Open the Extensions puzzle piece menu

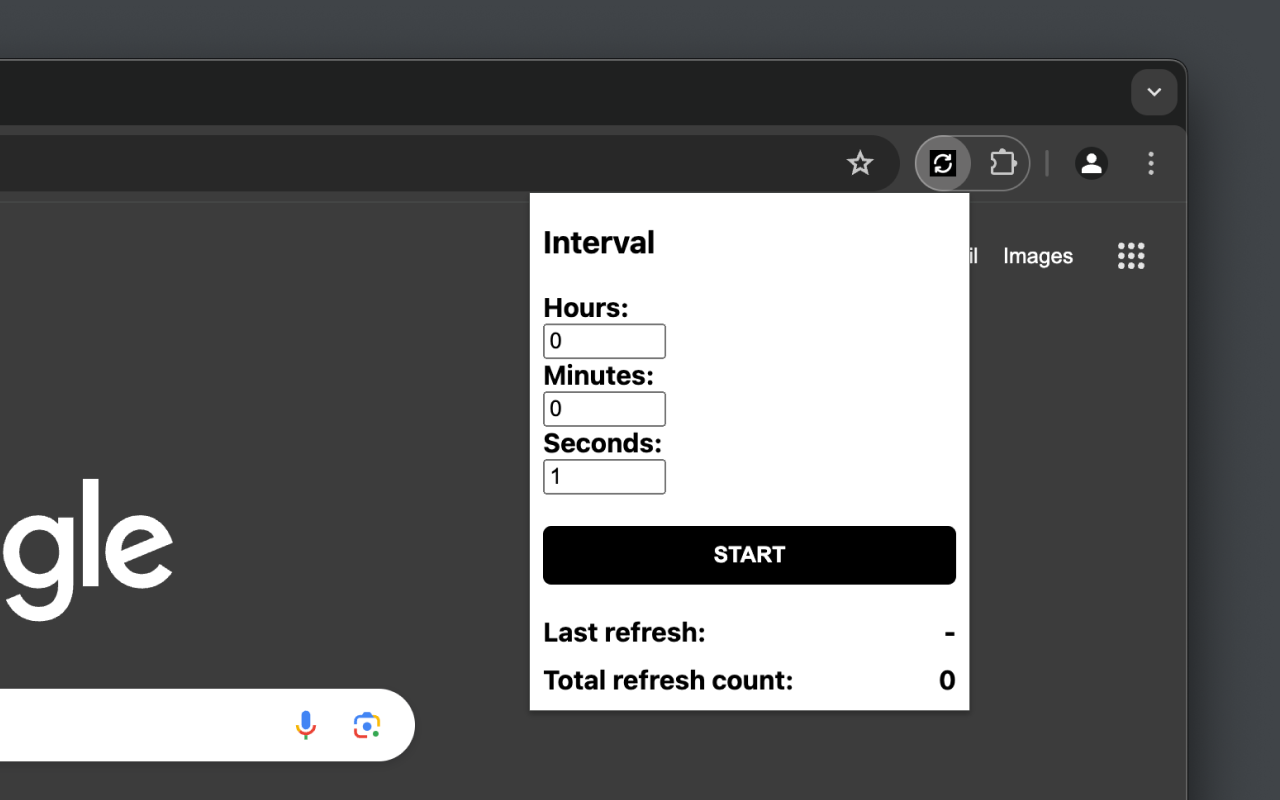[x=1002, y=163]
